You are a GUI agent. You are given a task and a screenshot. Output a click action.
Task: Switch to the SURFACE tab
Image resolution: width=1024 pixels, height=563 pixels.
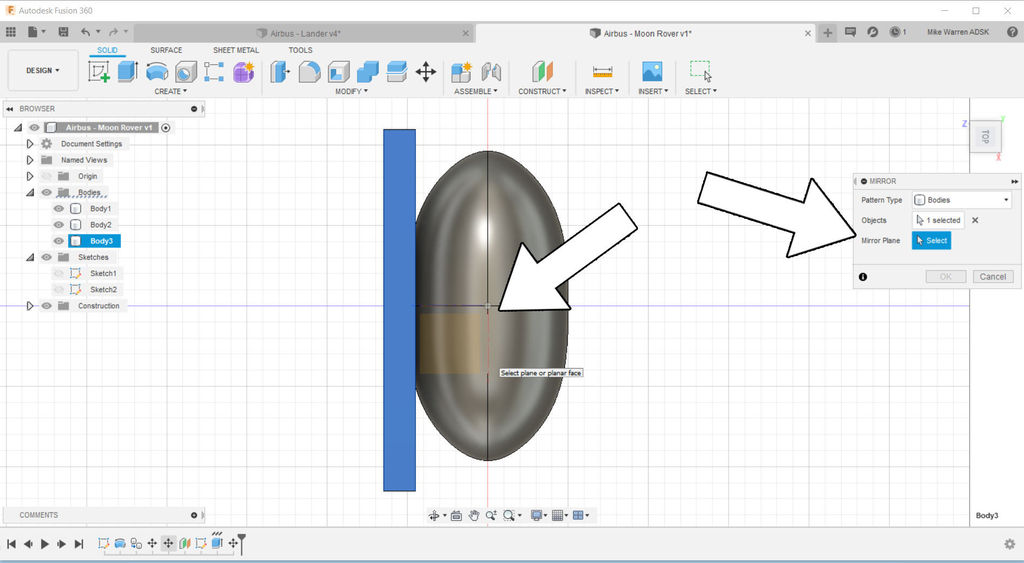pyautogui.click(x=167, y=50)
